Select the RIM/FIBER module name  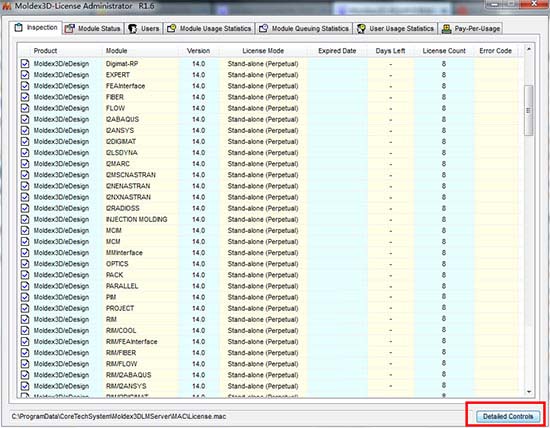(x=121, y=353)
